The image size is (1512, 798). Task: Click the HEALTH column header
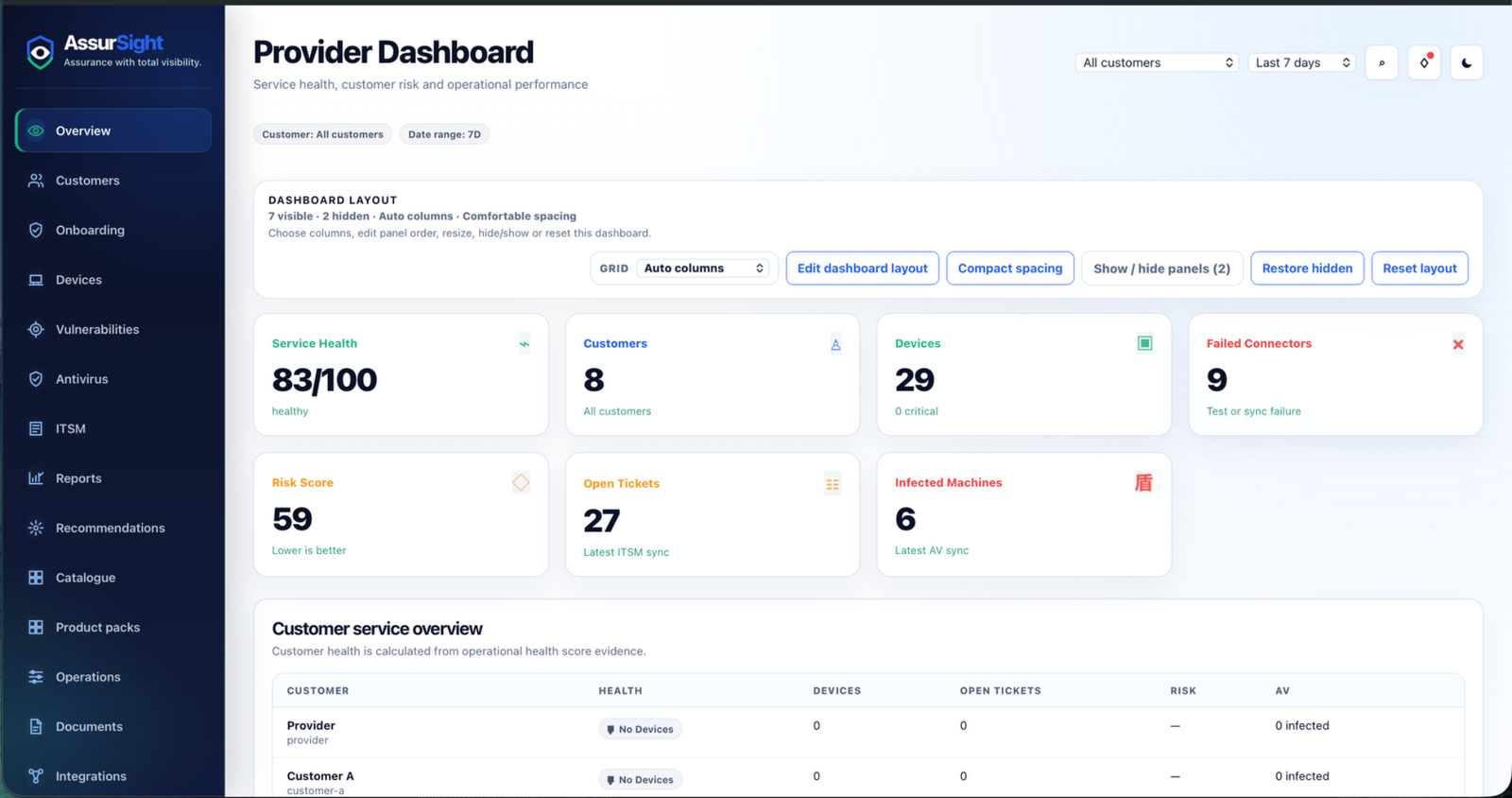(x=620, y=691)
